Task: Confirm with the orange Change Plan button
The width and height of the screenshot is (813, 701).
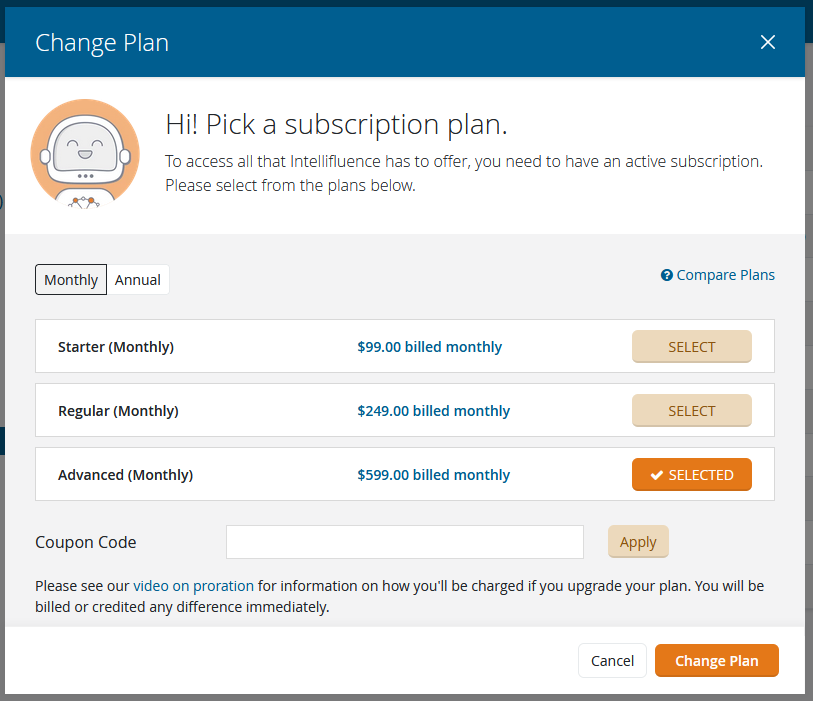Action: (x=717, y=661)
